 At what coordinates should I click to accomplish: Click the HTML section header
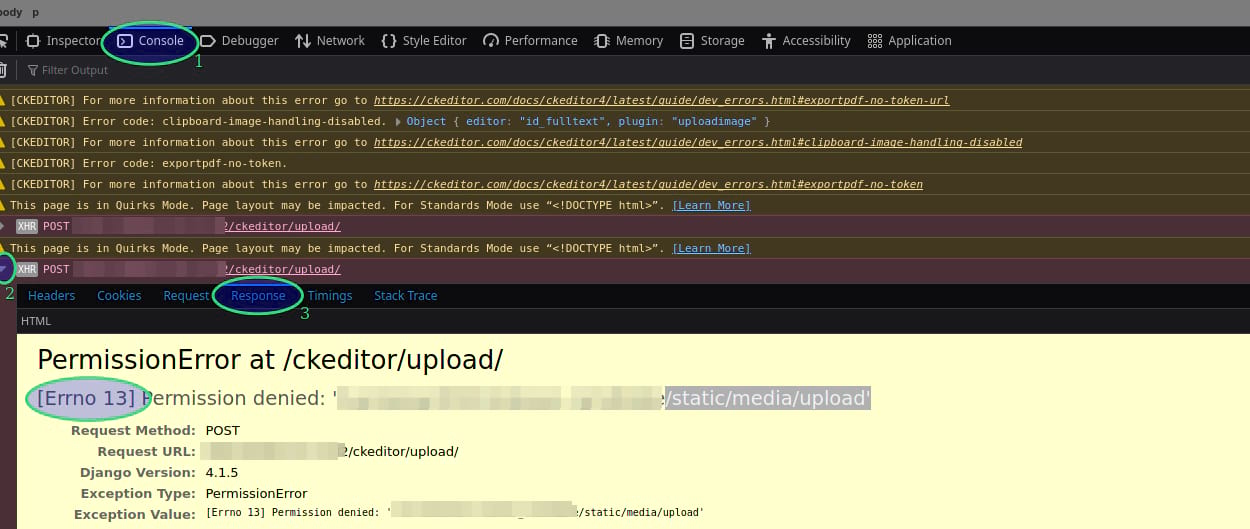pyautogui.click(x=36, y=321)
